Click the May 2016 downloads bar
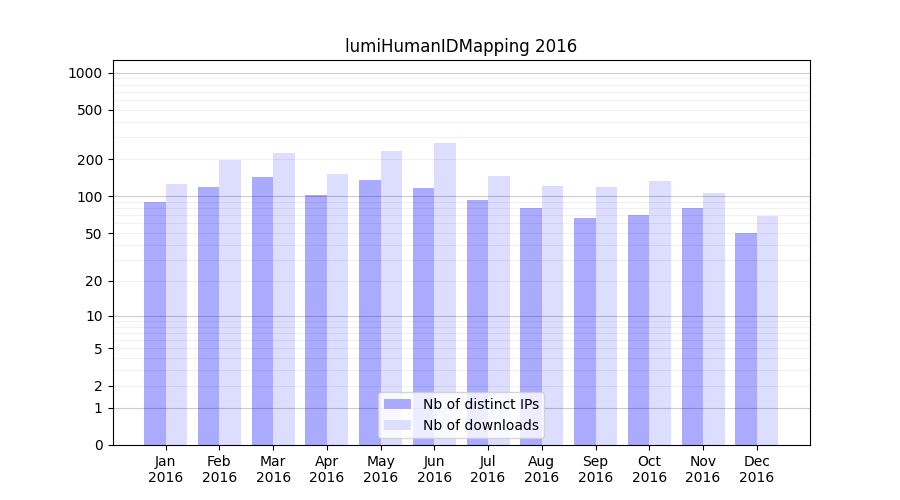Screen dimensions: 900x500 [391, 298]
